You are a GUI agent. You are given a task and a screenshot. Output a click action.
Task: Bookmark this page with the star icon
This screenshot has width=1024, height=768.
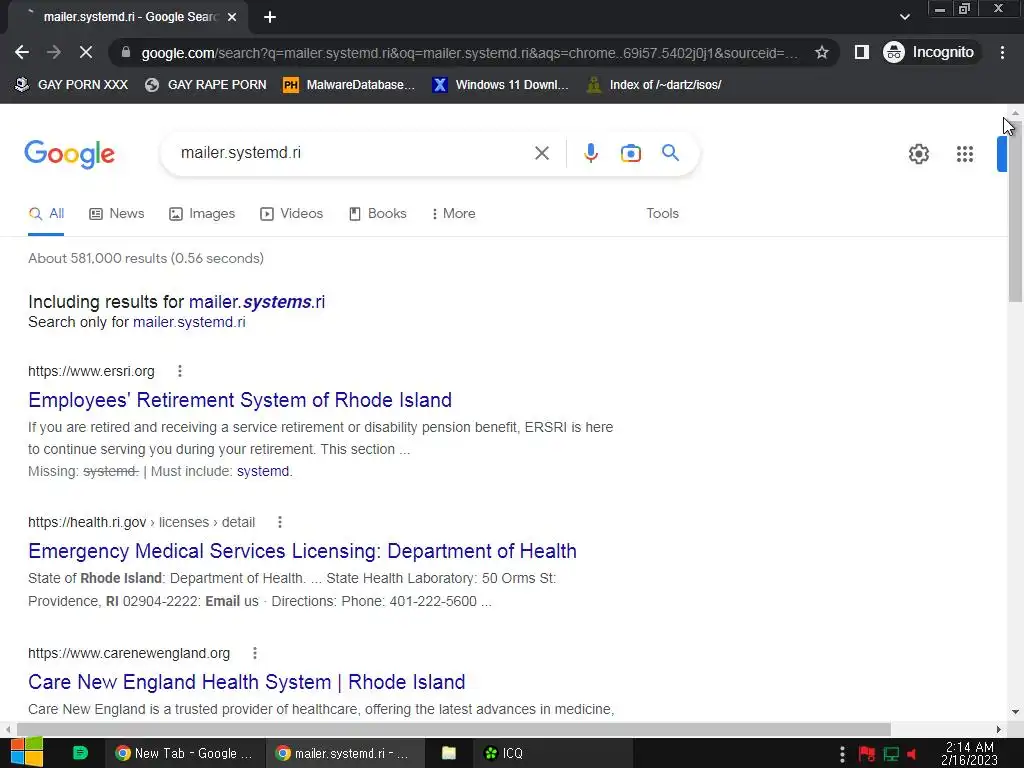point(822,52)
